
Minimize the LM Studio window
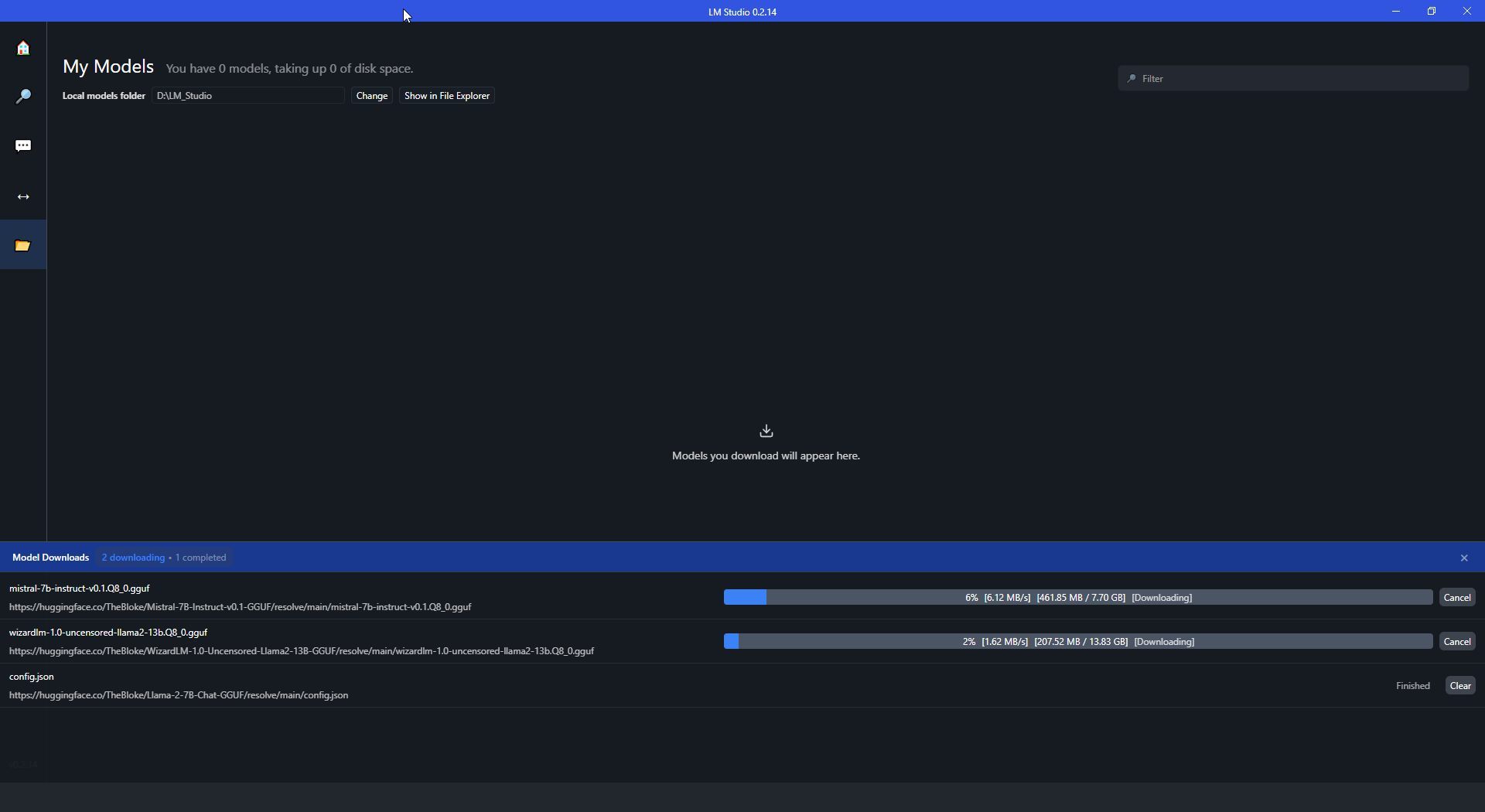1396,11
